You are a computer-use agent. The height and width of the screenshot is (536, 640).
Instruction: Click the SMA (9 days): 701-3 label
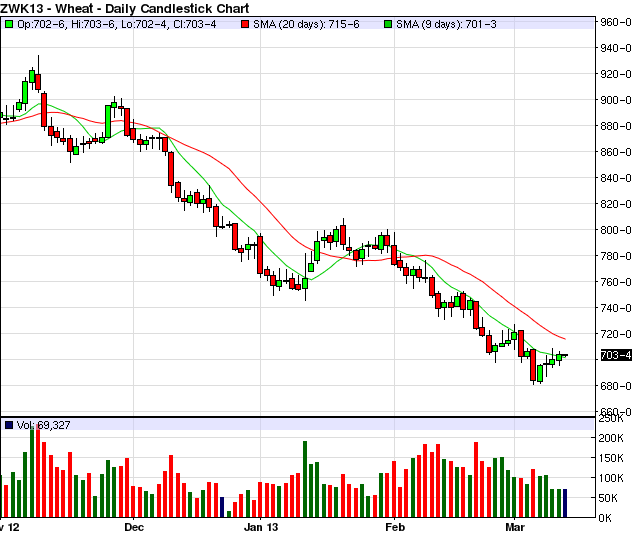click(446, 24)
